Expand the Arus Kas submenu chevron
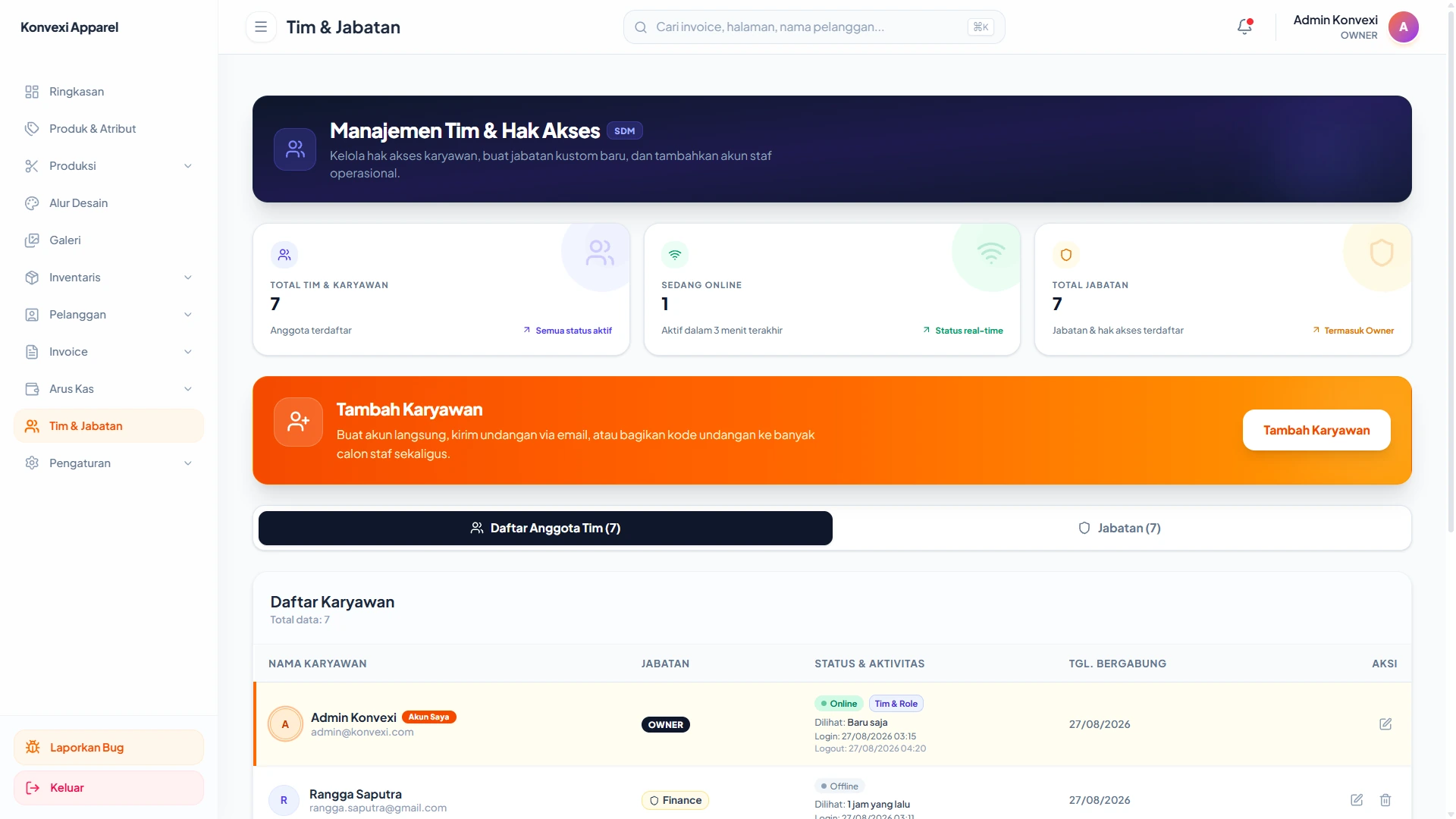Screen dimensions: 1456x819 (x=188, y=389)
